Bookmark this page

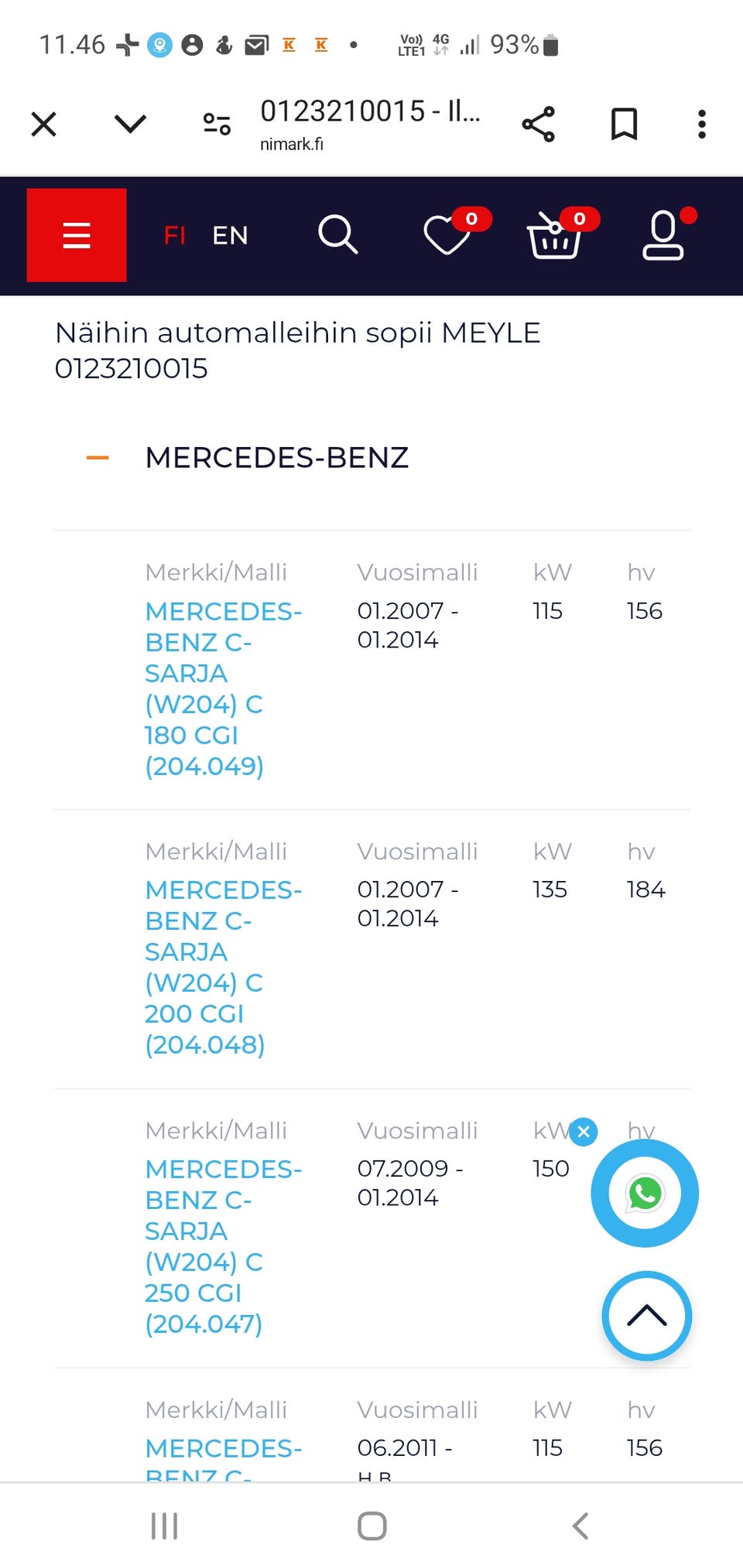pyautogui.click(x=624, y=125)
